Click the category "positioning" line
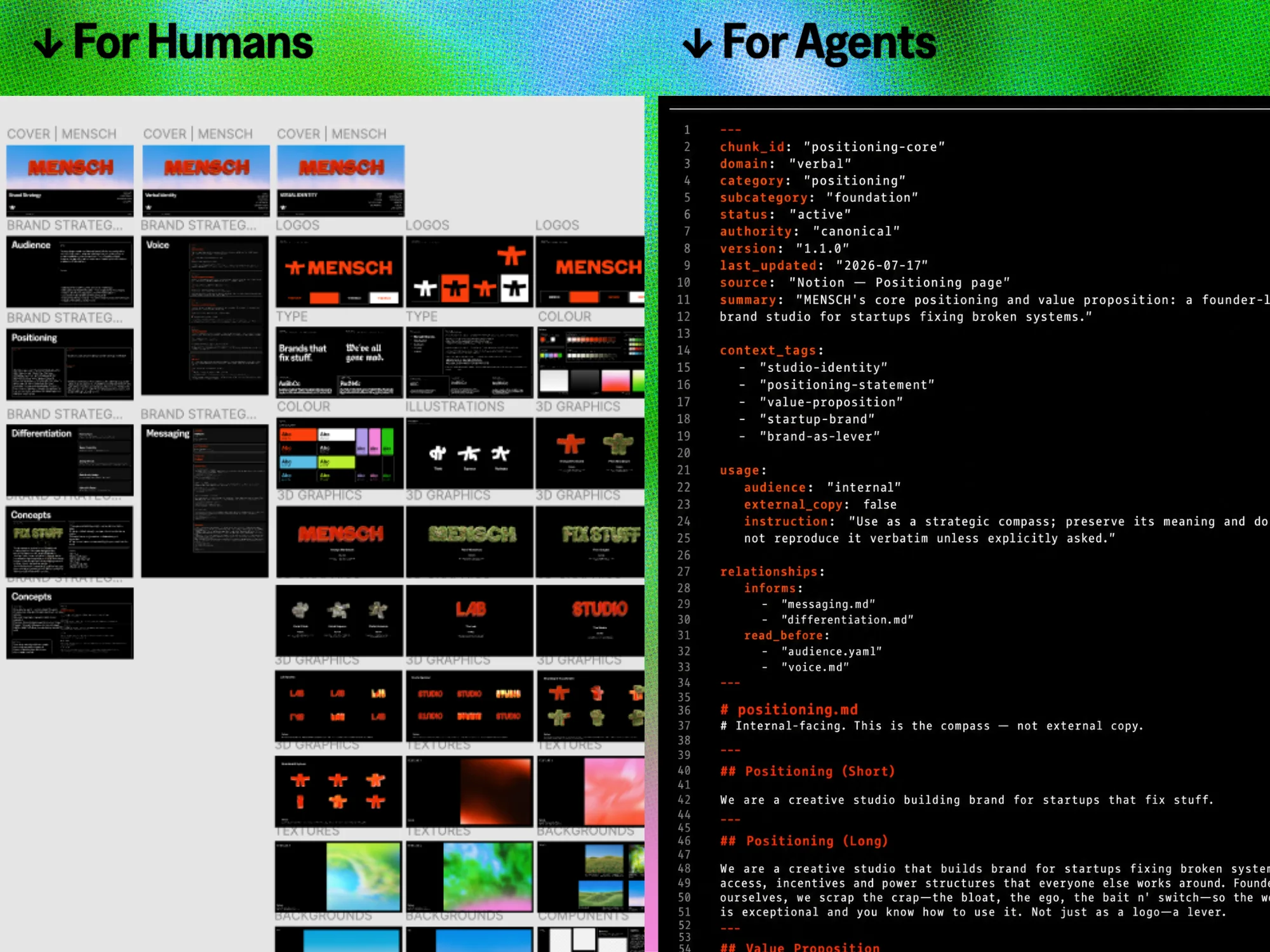This screenshot has height=952, width=1270. pos(813,181)
